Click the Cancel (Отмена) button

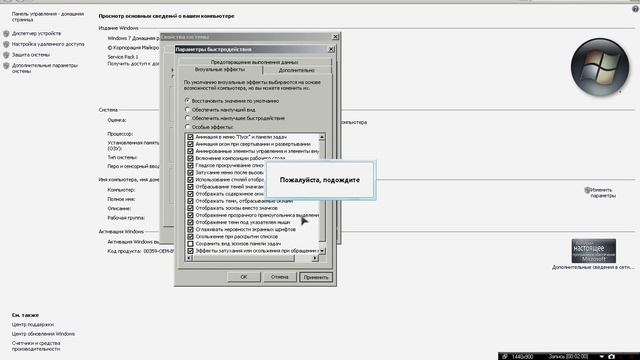click(x=280, y=277)
